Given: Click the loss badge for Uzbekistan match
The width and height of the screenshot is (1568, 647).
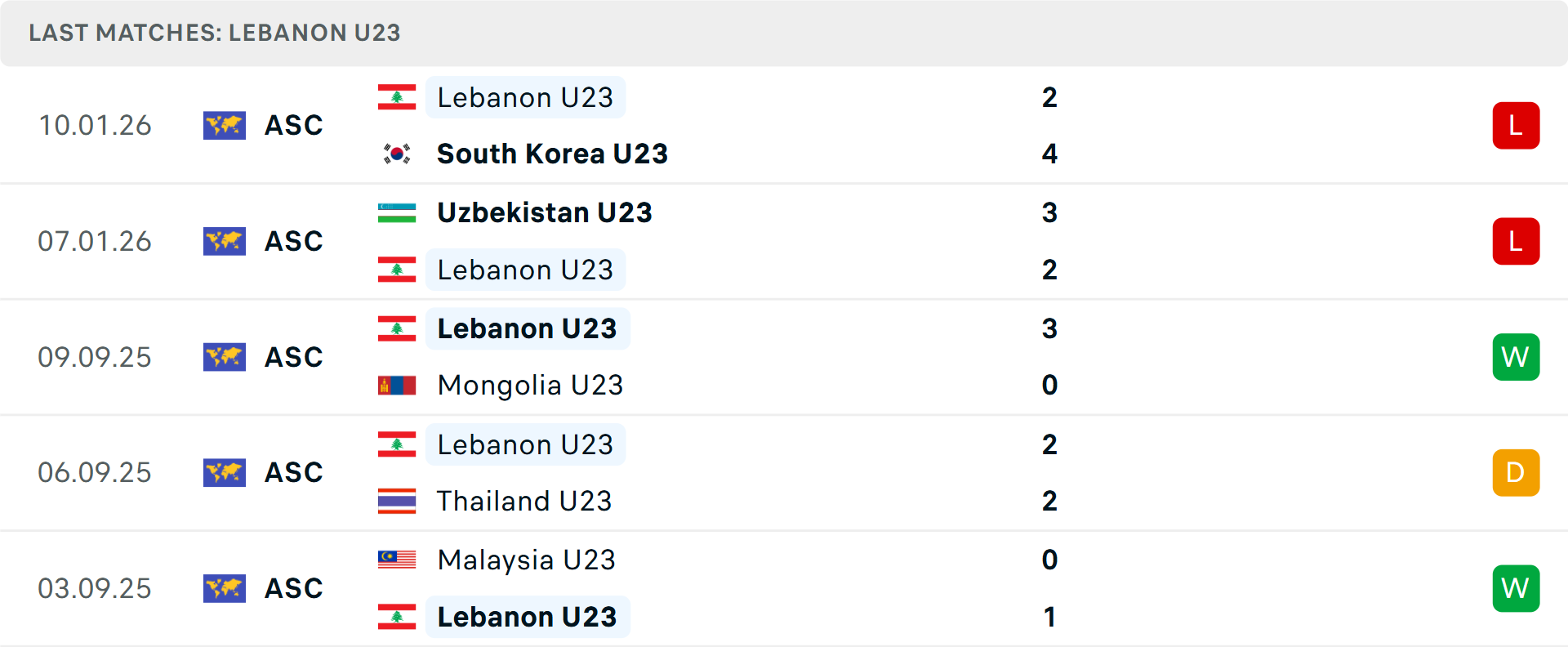Looking at the screenshot, I should click(x=1516, y=241).
